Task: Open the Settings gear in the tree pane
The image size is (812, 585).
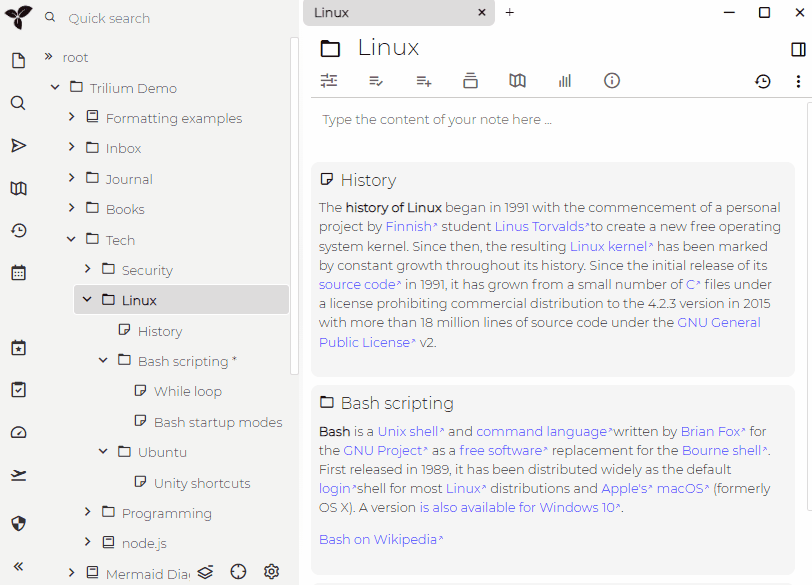Action: pyautogui.click(x=271, y=571)
